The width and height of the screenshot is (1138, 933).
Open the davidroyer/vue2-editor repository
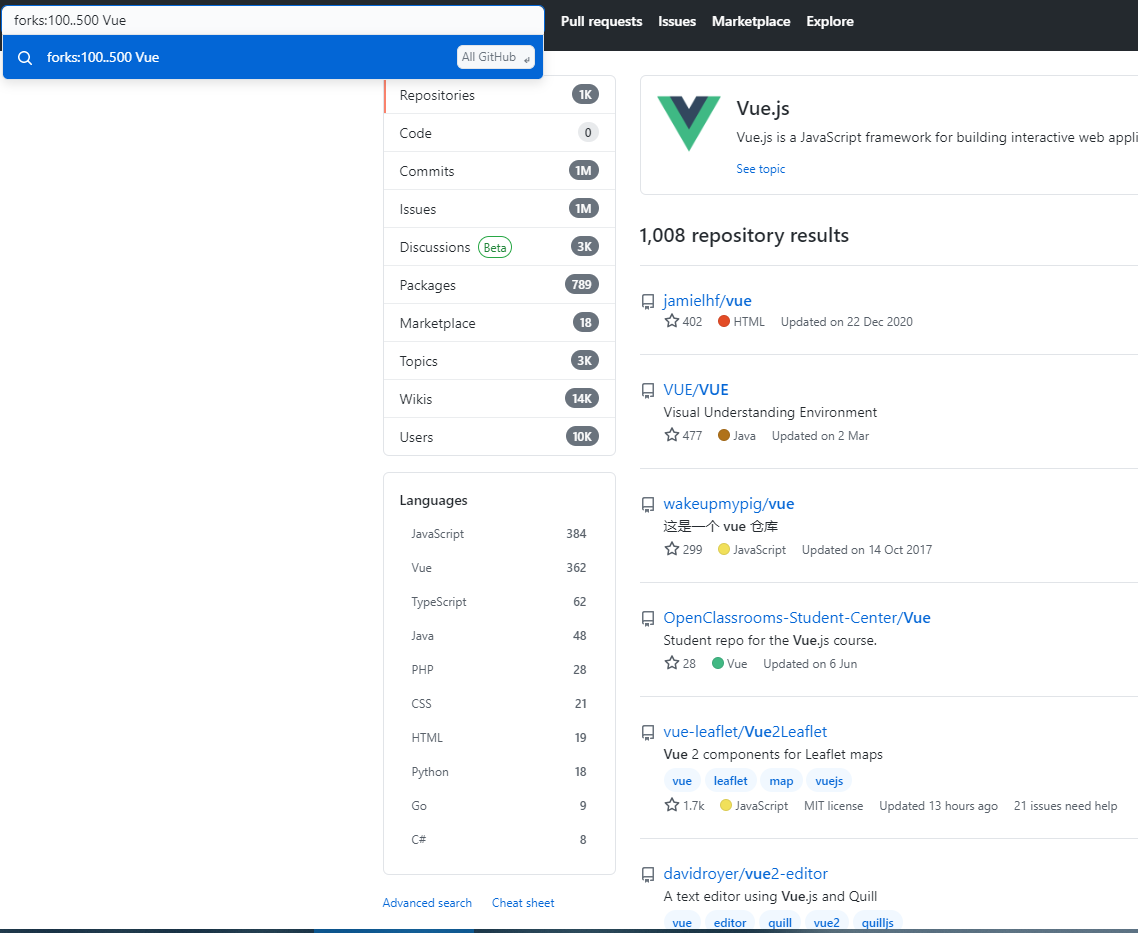[x=745, y=874]
